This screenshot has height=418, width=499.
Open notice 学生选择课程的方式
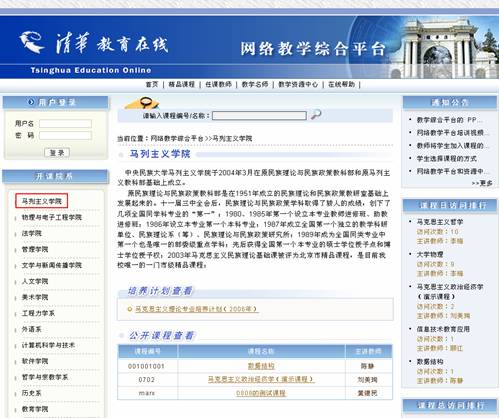point(447,158)
